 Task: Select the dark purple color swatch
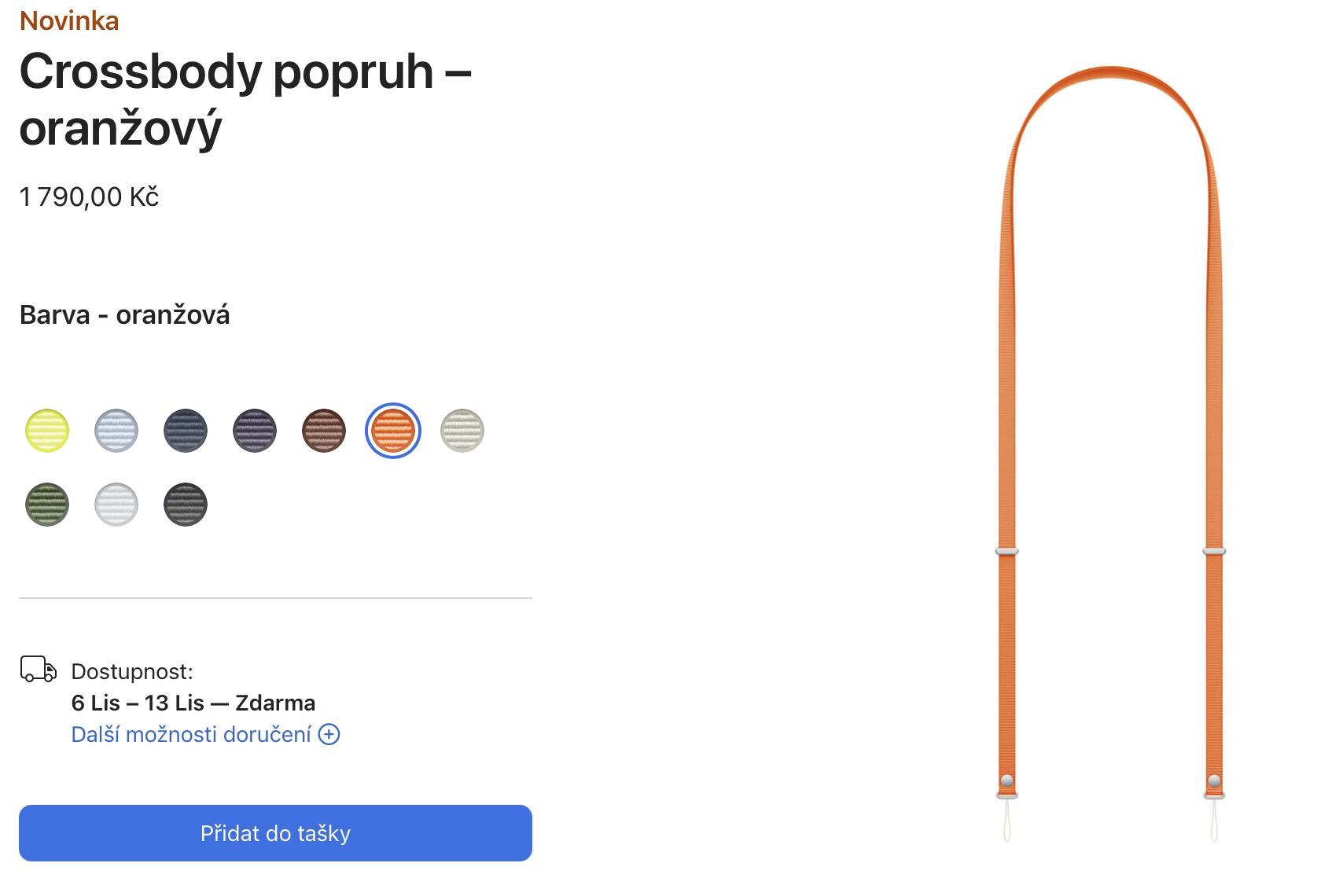tap(255, 431)
